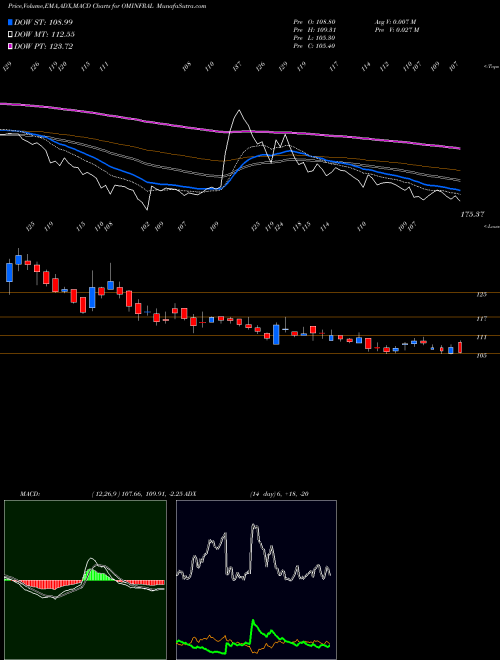Click the 111 price axis label
This screenshot has height=660, width=500.
pyautogui.click(x=481, y=338)
